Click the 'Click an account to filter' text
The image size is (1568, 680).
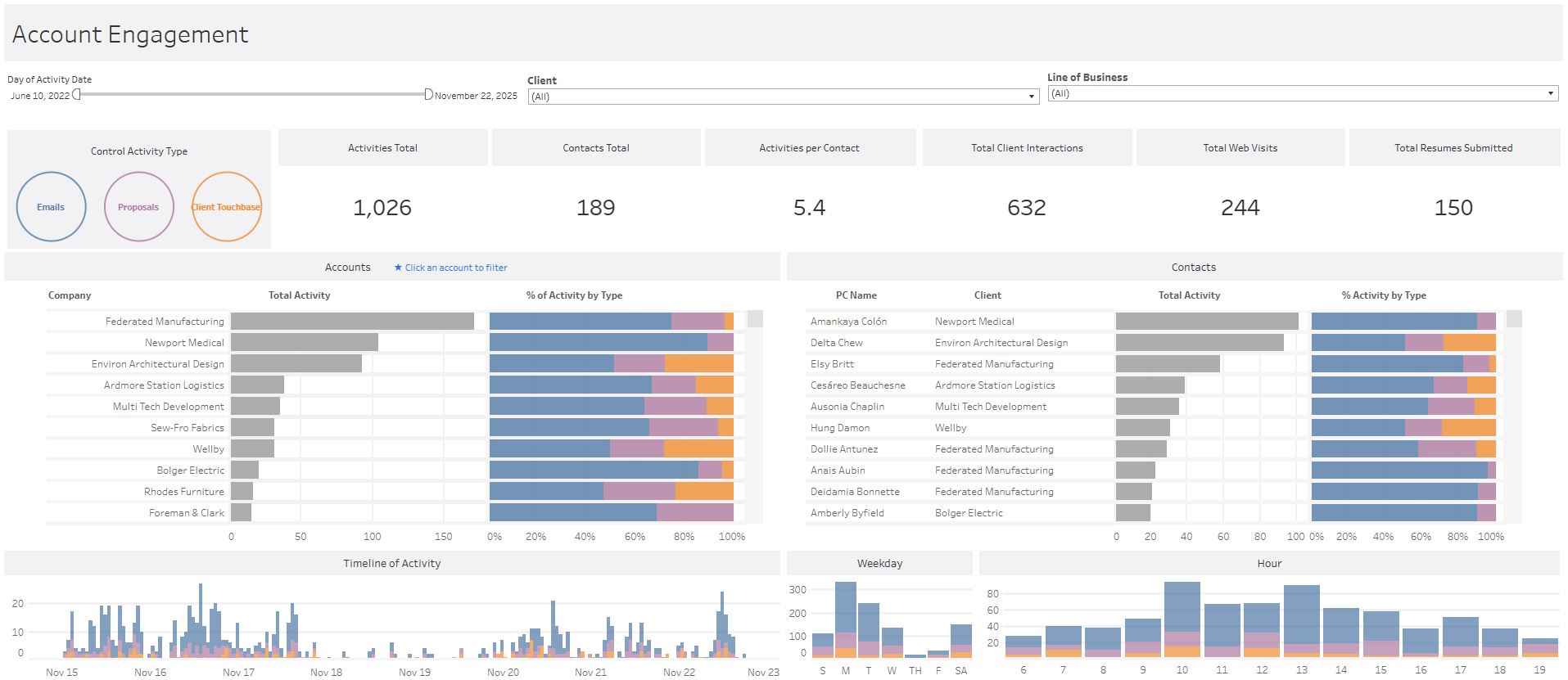(456, 268)
